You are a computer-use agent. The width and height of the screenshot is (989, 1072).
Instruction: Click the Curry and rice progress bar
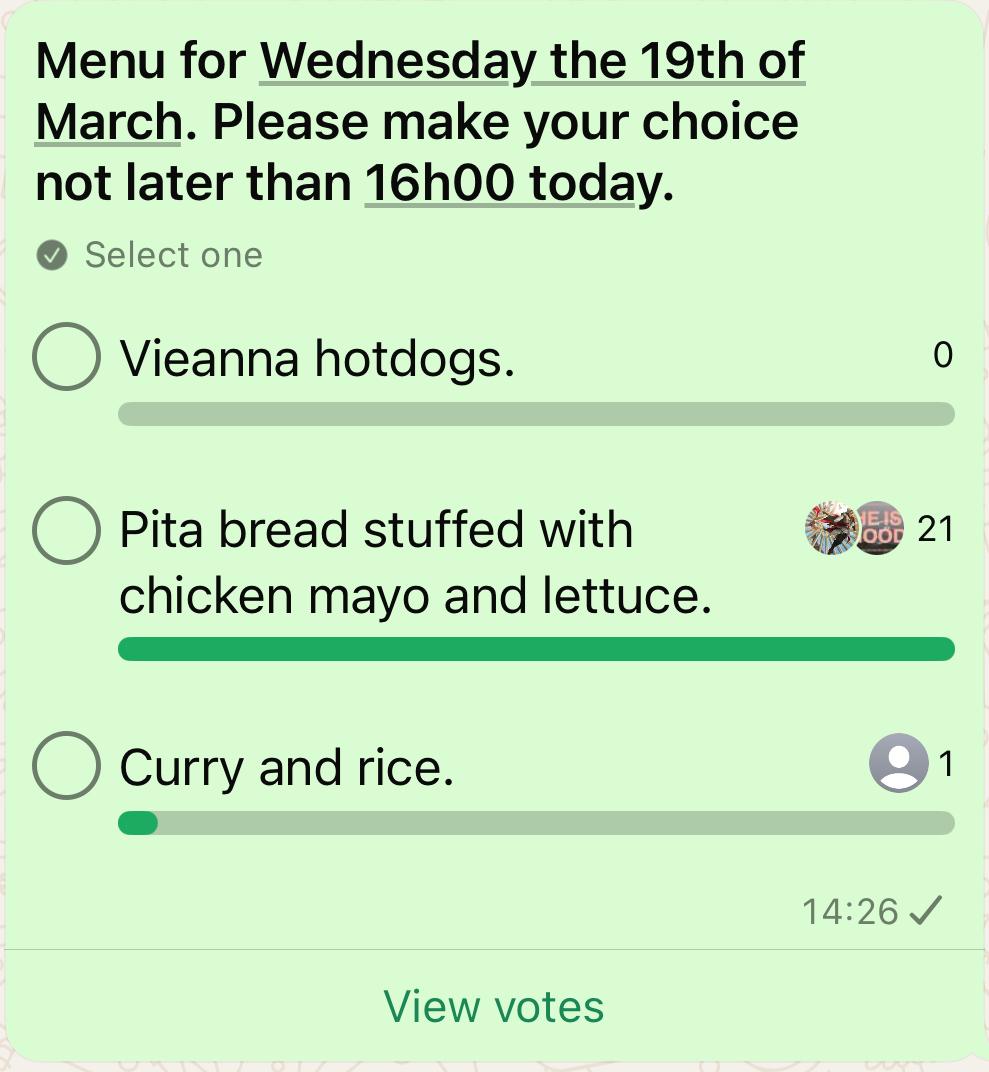tap(536, 823)
